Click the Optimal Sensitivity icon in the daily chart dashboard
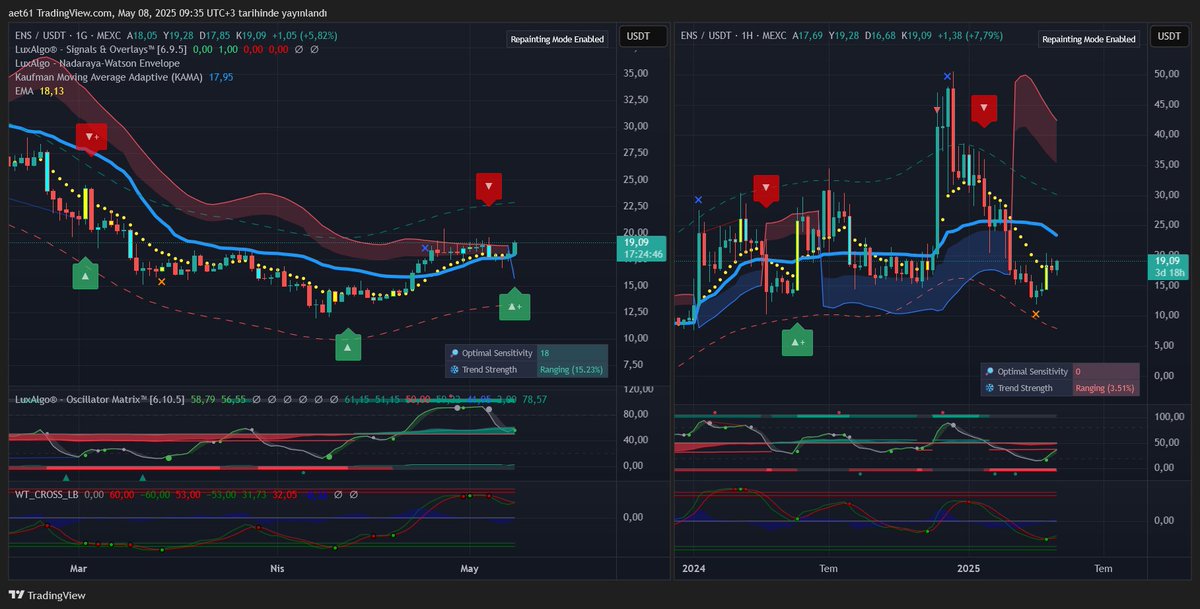The image size is (1200, 609). pyautogui.click(x=455, y=353)
